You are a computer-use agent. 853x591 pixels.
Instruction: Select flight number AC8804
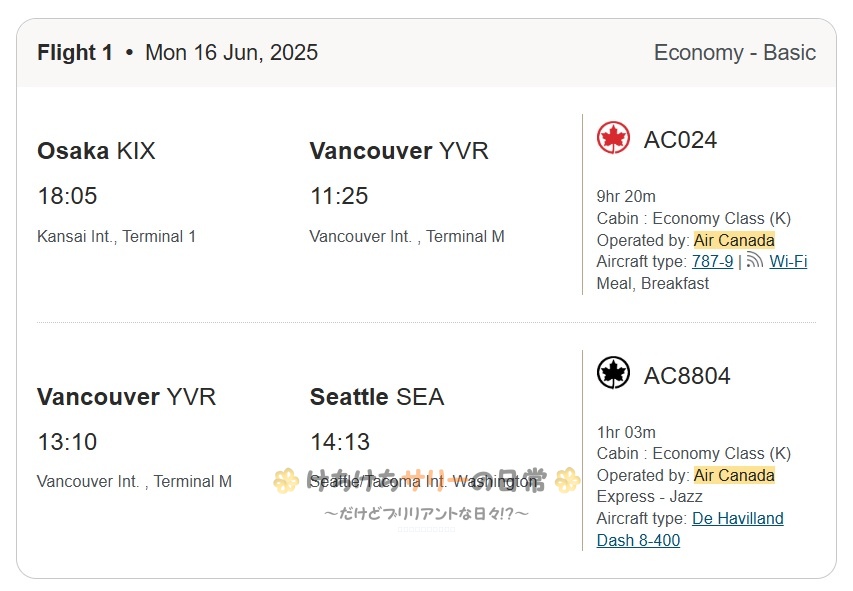(687, 375)
